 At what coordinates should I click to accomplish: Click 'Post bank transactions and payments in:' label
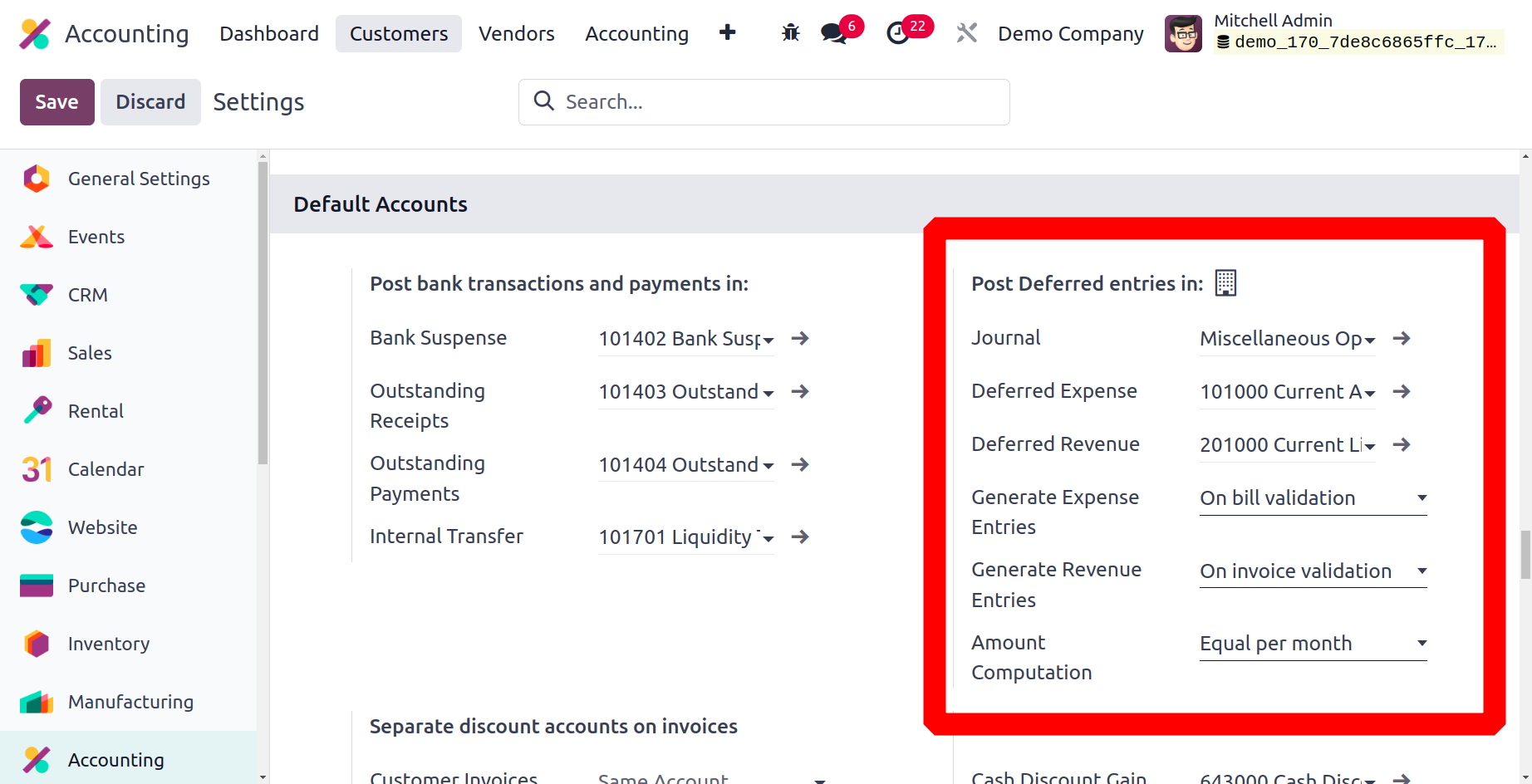559,284
